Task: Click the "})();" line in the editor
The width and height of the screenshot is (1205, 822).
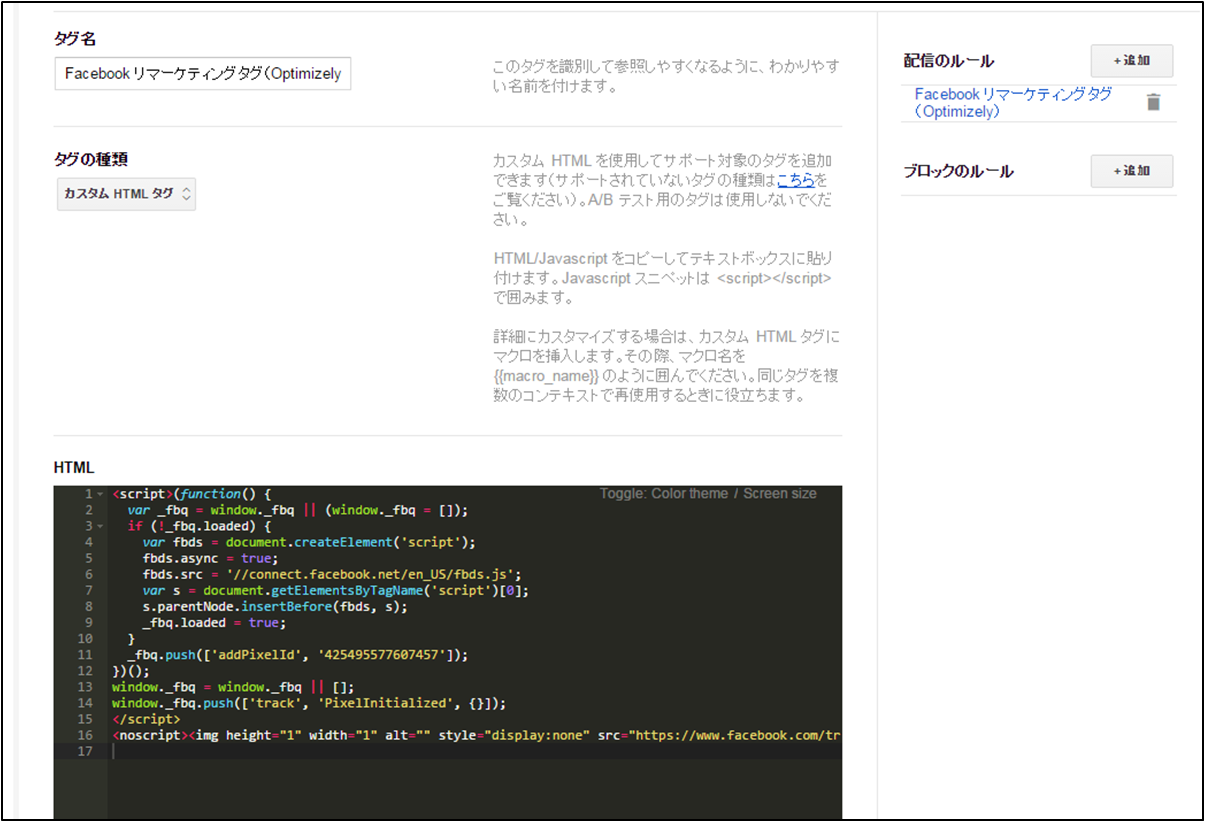Action: (131, 671)
